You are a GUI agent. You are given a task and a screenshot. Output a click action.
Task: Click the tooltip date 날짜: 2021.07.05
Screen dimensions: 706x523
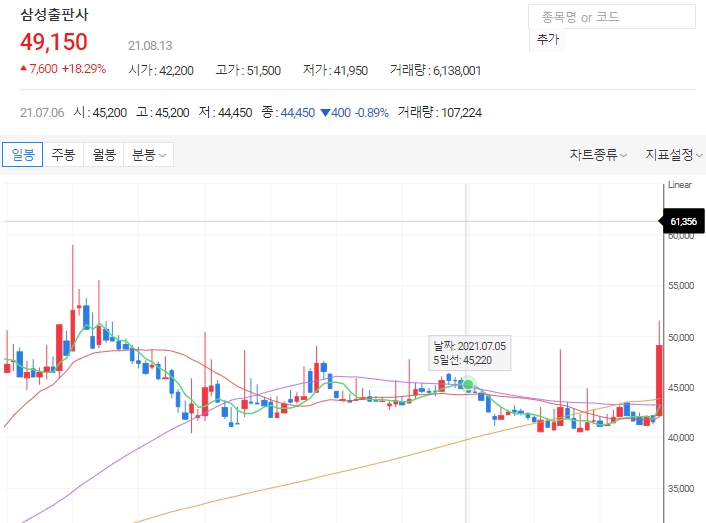point(470,346)
